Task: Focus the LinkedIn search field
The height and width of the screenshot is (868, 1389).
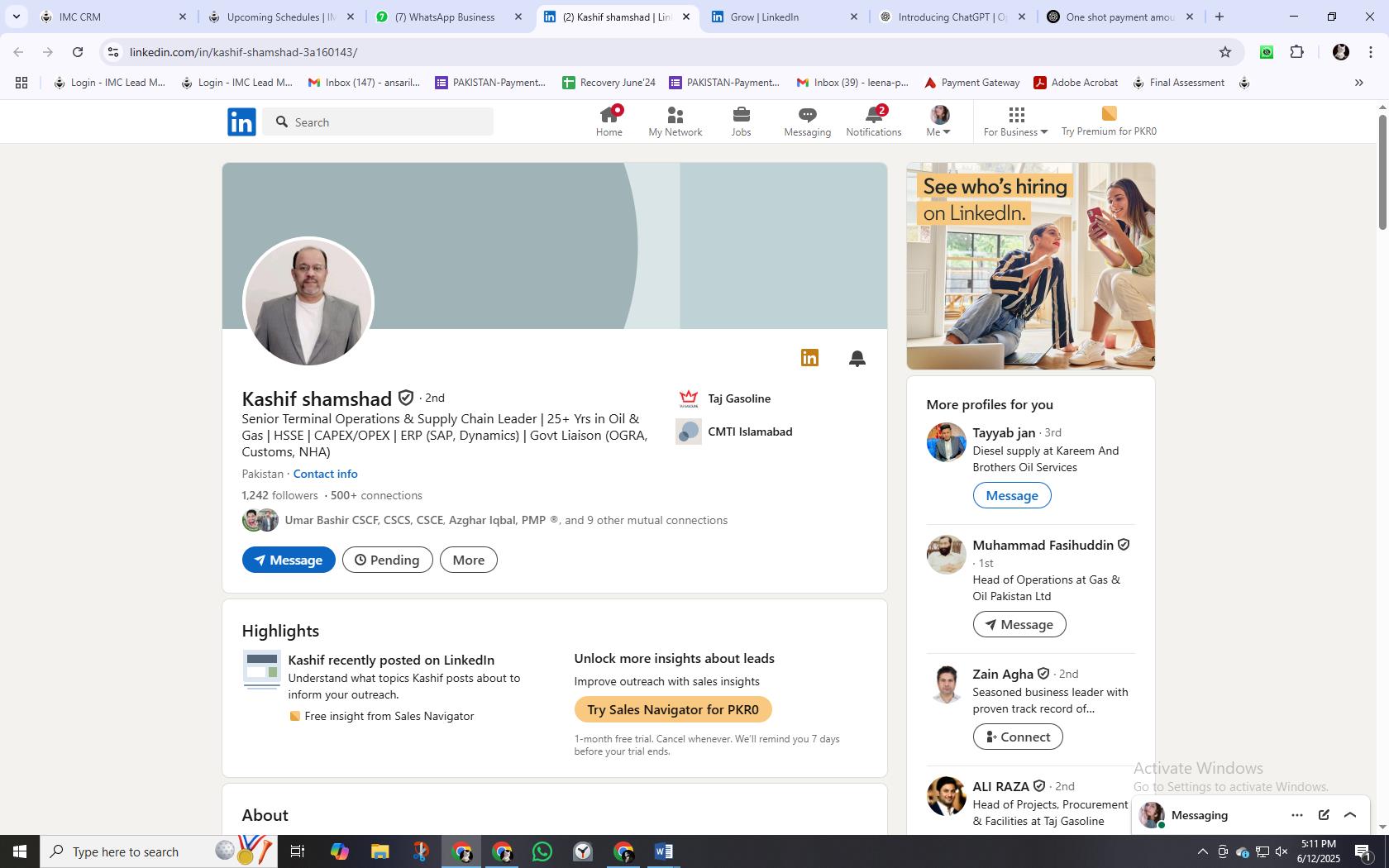Action: pyautogui.click(x=379, y=122)
